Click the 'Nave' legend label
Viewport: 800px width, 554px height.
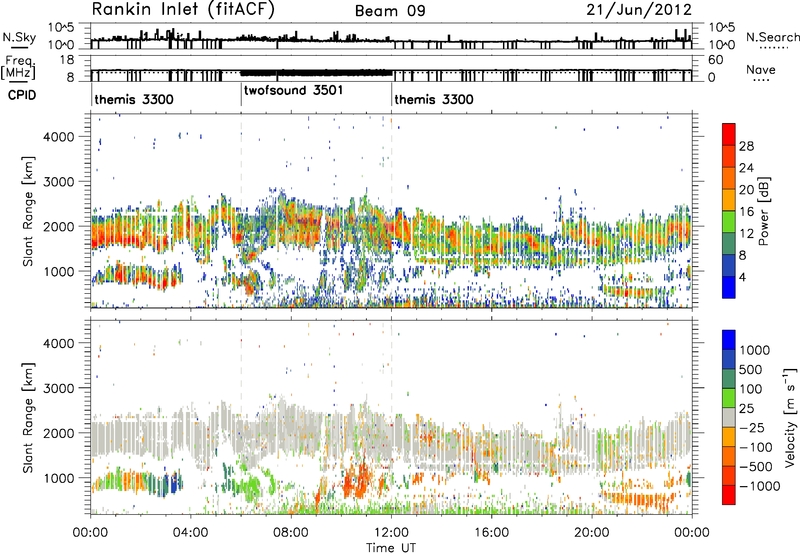[x=761, y=70]
